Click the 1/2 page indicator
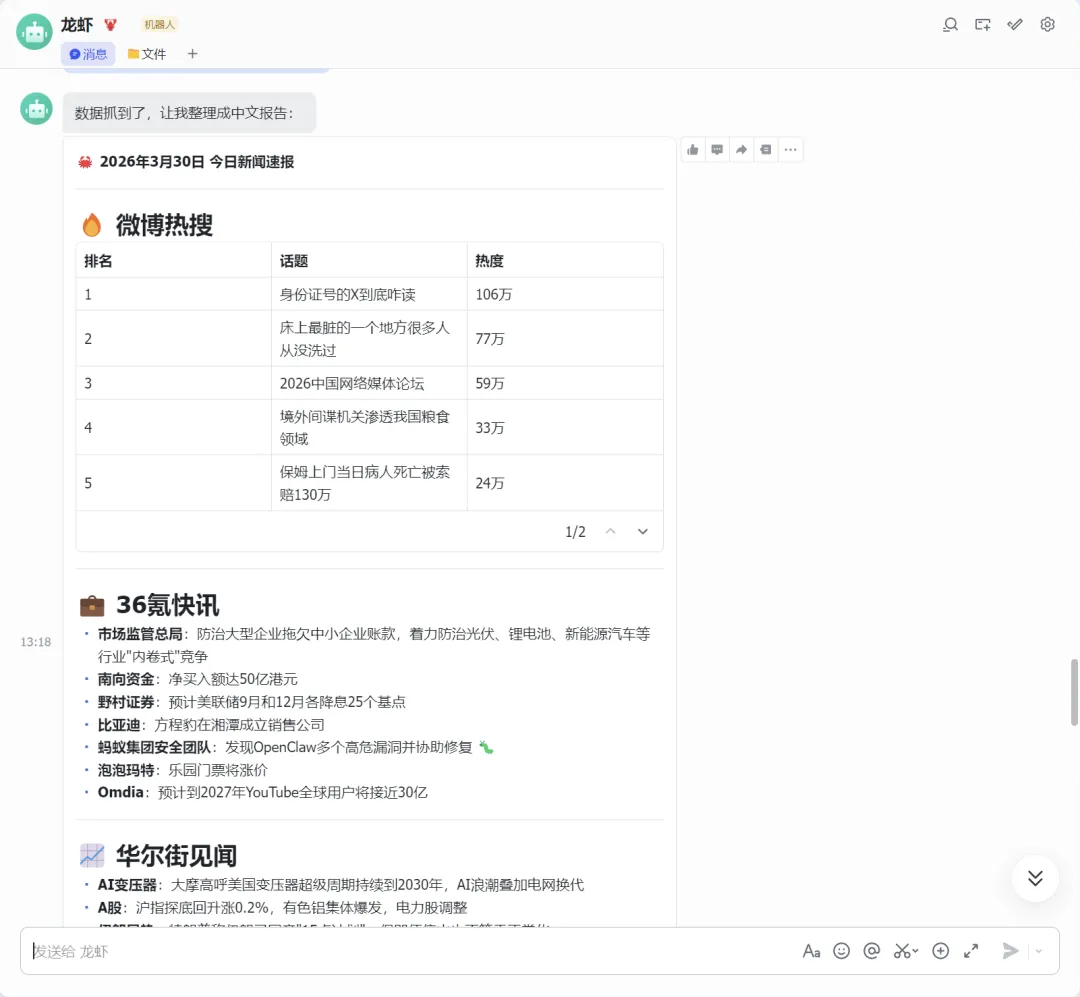1080x997 pixels. pyautogui.click(x=575, y=532)
